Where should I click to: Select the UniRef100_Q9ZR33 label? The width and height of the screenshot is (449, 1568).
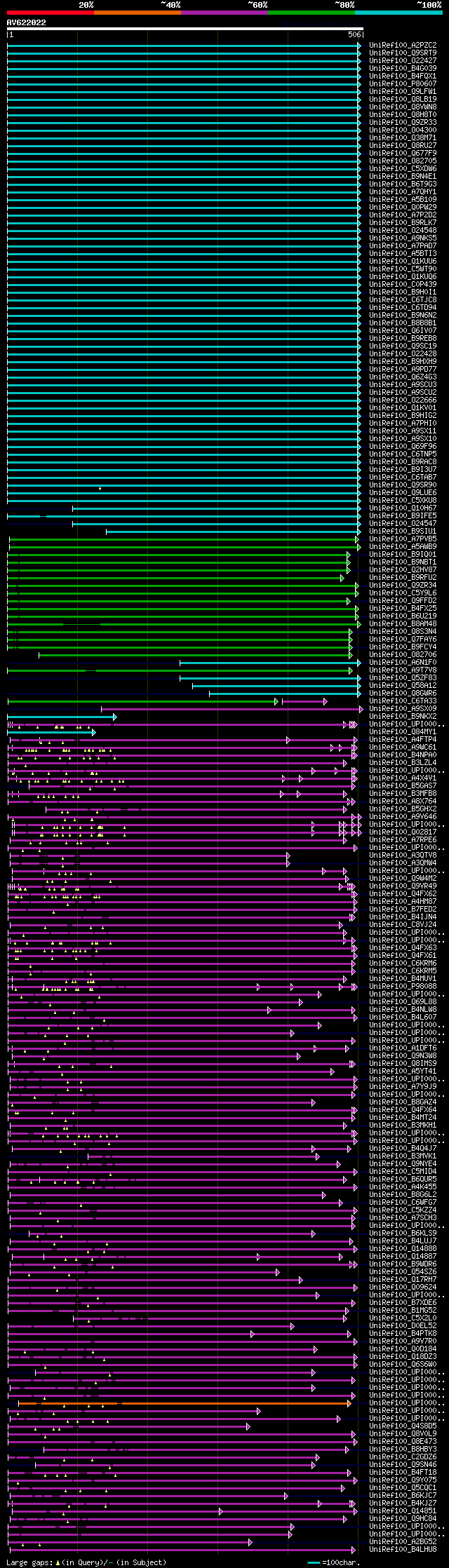(403, 122)
